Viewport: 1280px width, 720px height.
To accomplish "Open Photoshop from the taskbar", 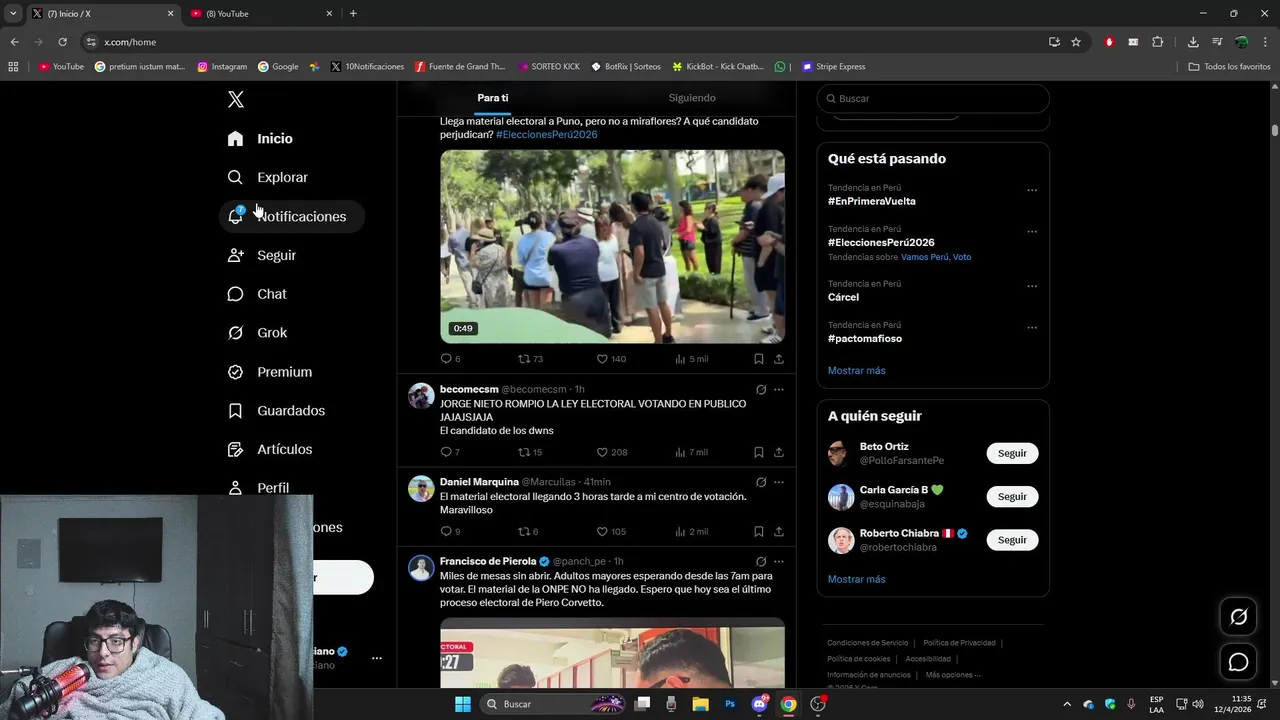I will pyautogui.click(x=730, y=704).
